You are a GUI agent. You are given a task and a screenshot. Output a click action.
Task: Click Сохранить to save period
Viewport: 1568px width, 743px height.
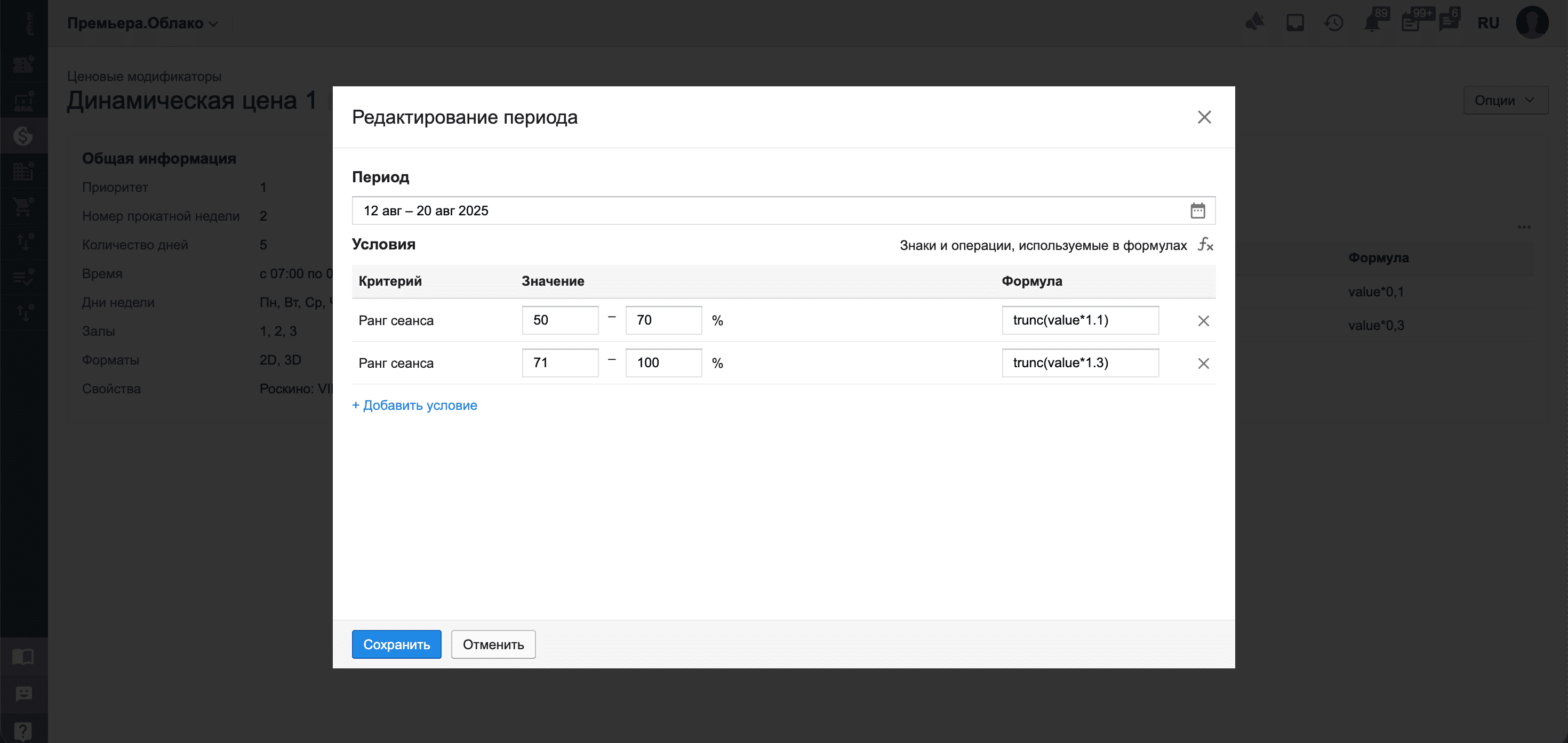tap(396, 644)
